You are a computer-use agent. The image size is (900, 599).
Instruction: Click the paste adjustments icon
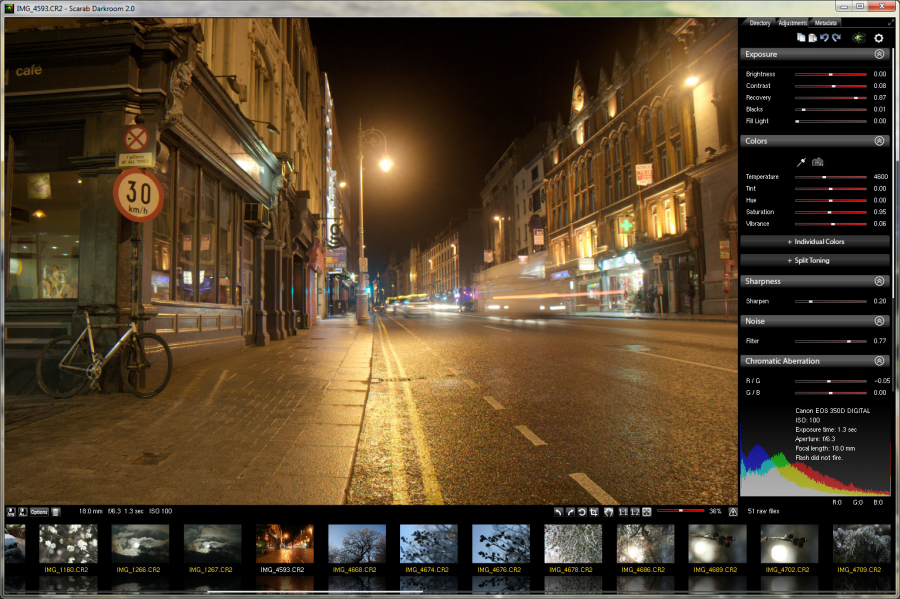point(812,38)
